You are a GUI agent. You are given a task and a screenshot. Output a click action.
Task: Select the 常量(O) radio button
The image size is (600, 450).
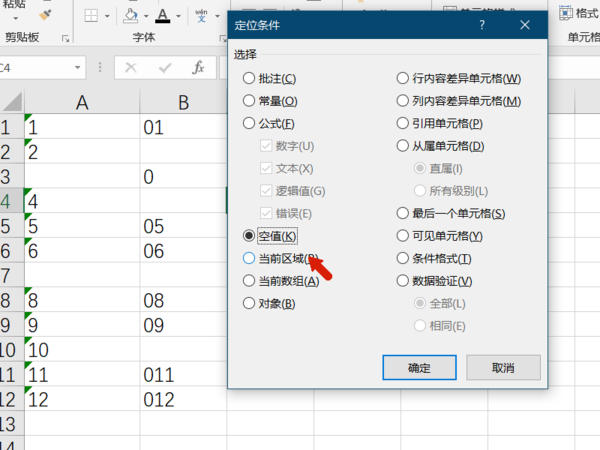coord(249,101)
